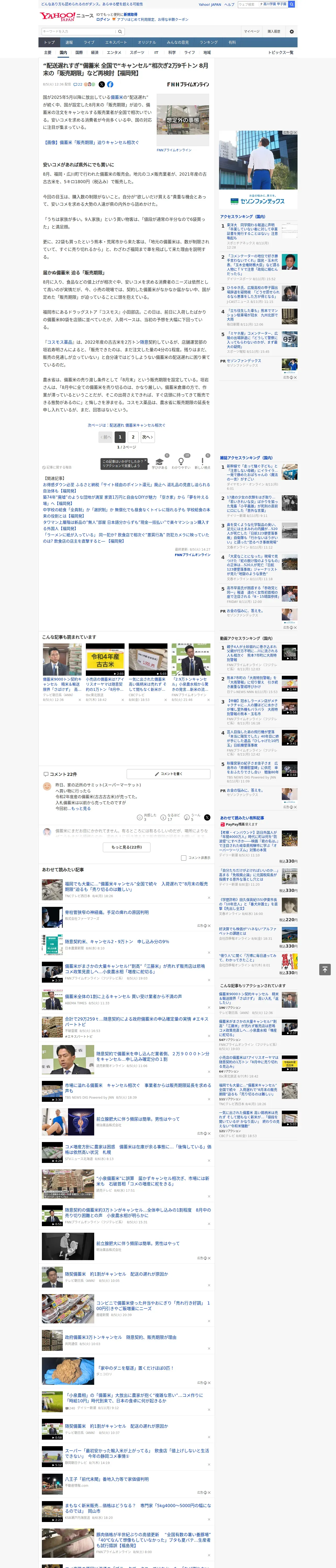336x1568 pixels.
Task: Click the 令和4年産古古米 video thumbnail
Action: click(x=105, y=660)
